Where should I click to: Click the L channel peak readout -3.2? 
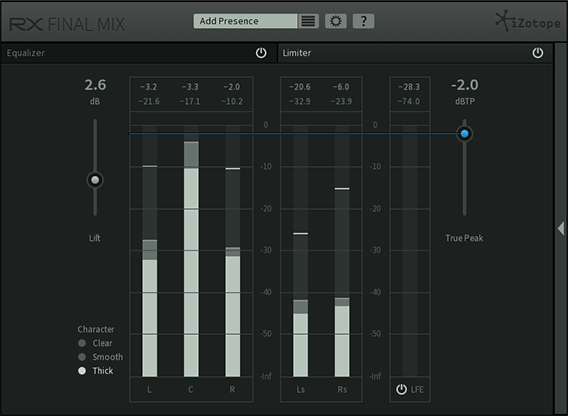[x=149, y=87]
